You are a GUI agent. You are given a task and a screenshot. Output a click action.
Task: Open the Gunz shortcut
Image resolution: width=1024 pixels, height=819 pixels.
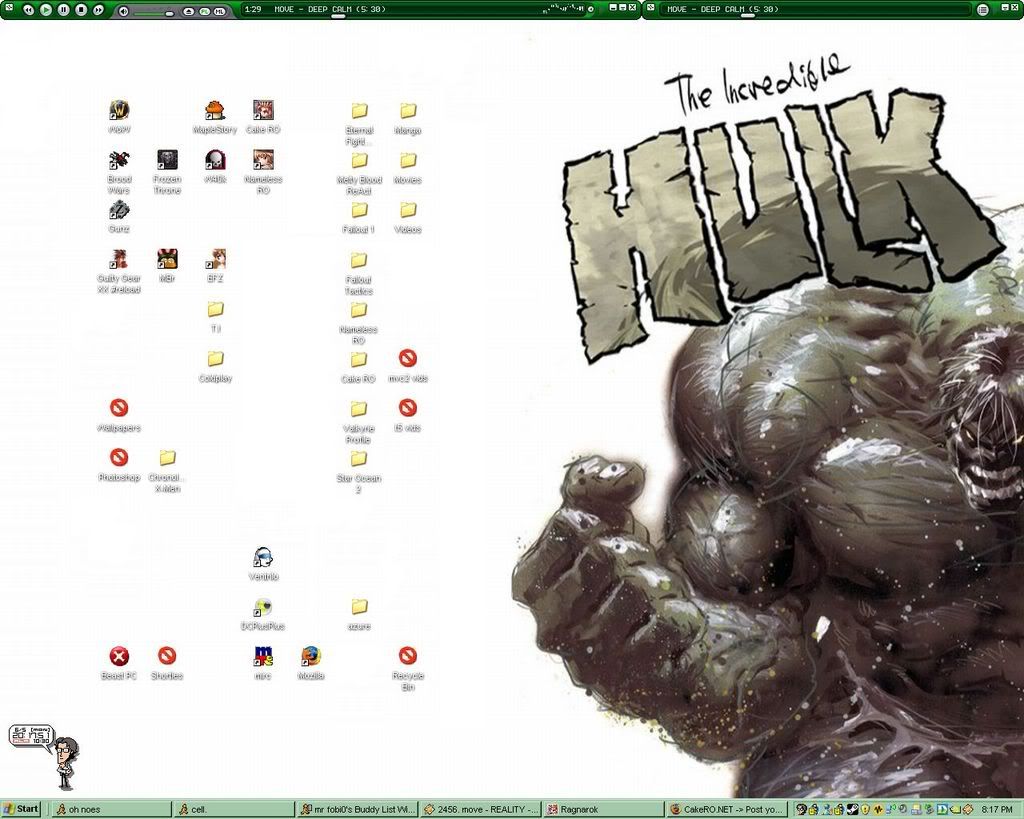tap(119, 217)
